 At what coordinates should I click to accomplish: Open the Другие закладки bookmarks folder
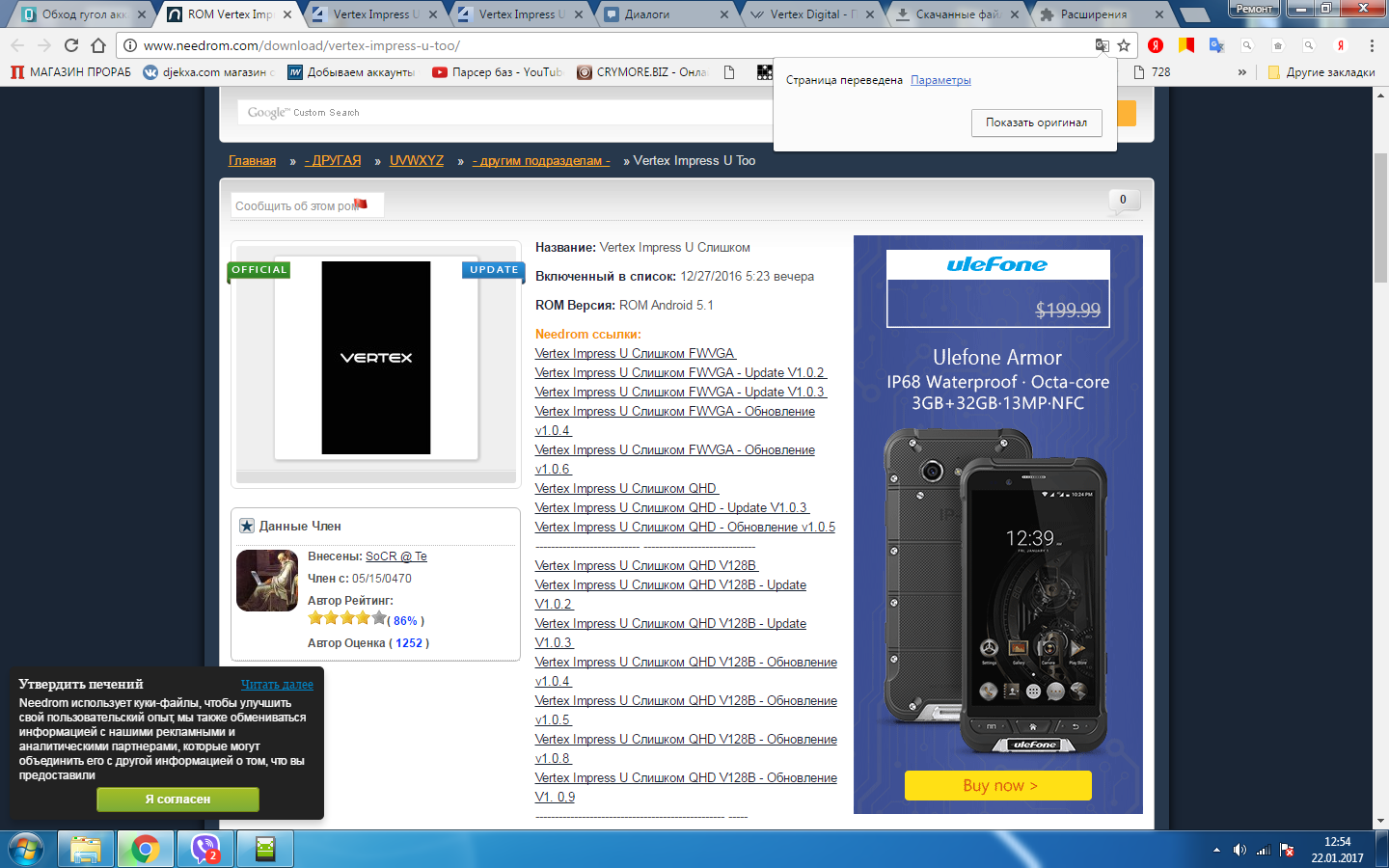click(x=1321, y=72)
